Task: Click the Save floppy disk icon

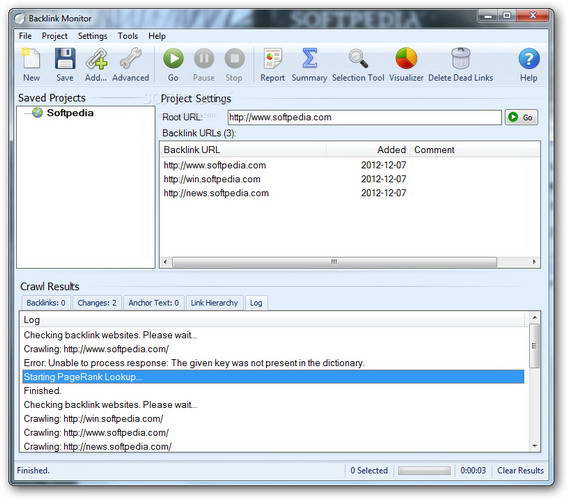Action: (65, 59)
